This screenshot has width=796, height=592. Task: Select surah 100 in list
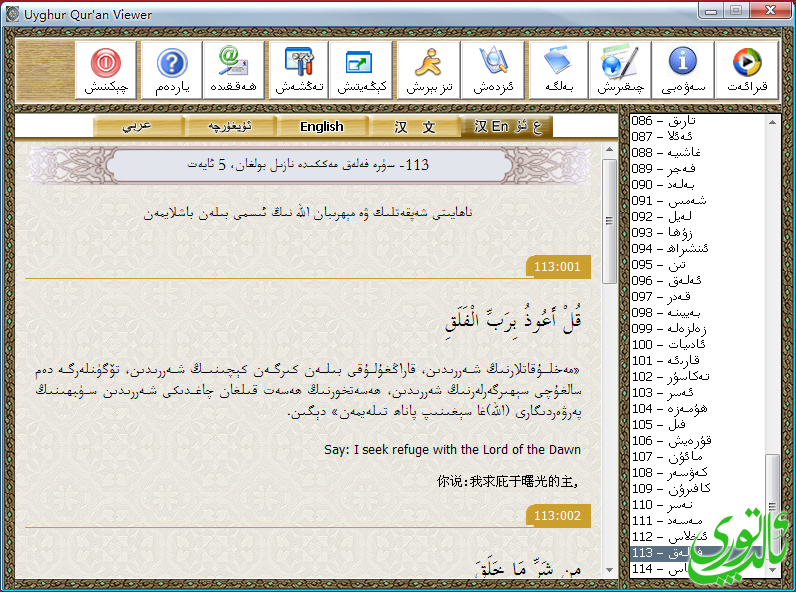[x=697, y=344]
